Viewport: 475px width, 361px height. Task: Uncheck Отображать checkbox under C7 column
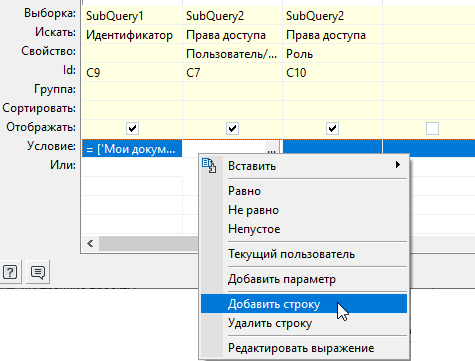232,128
